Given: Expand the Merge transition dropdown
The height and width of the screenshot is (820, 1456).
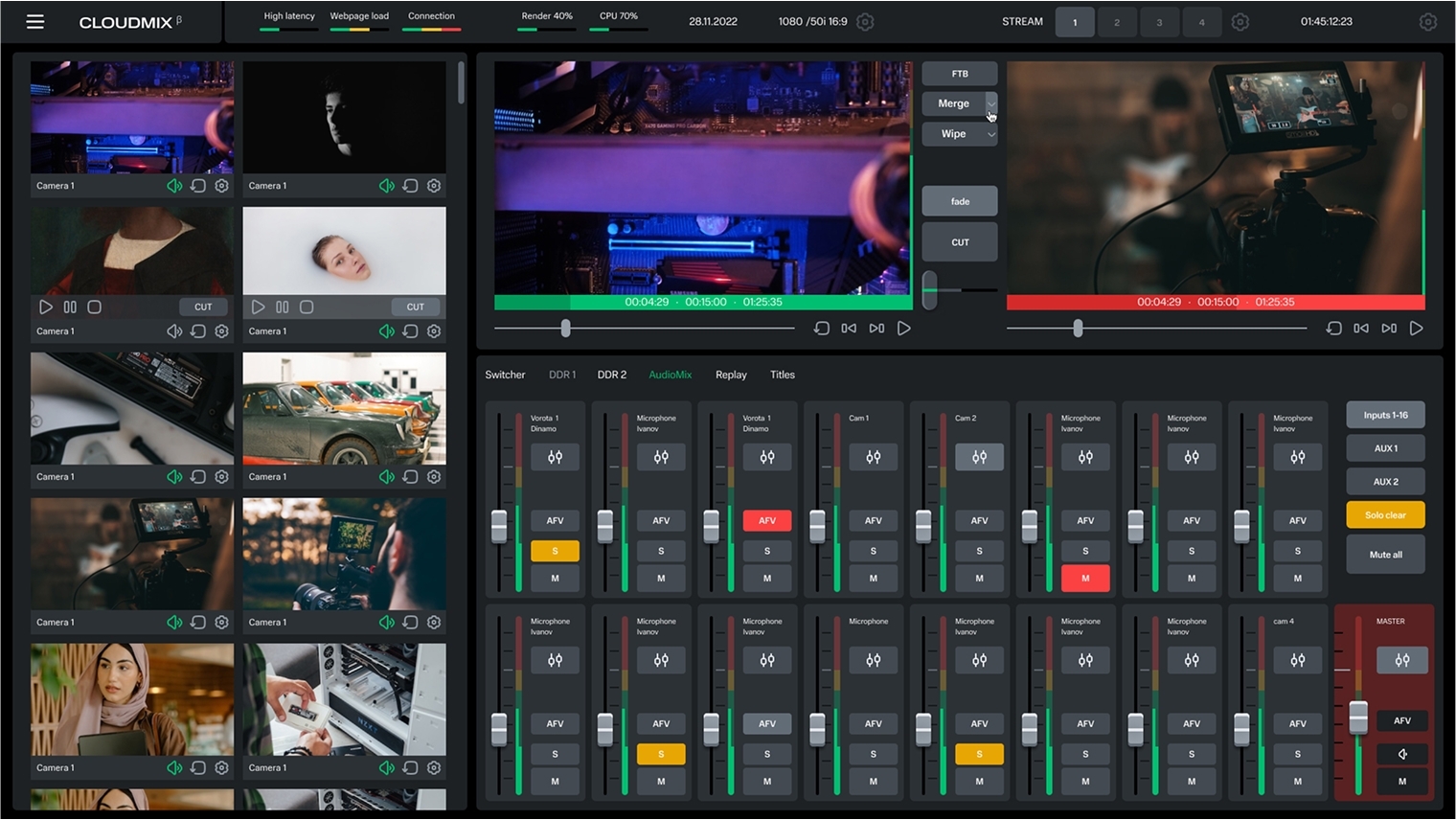Looking at the screenshot, I should point(991,103).
